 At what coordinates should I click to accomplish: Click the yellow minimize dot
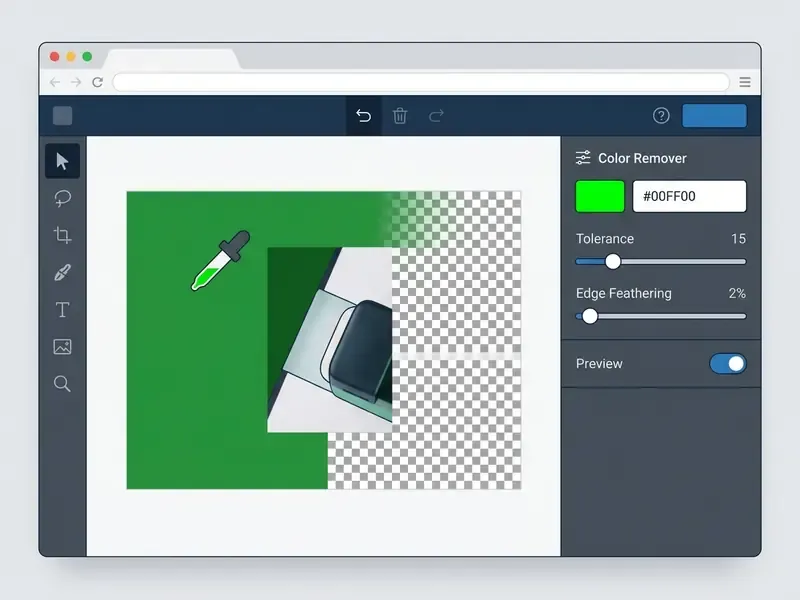click(71, 57)
